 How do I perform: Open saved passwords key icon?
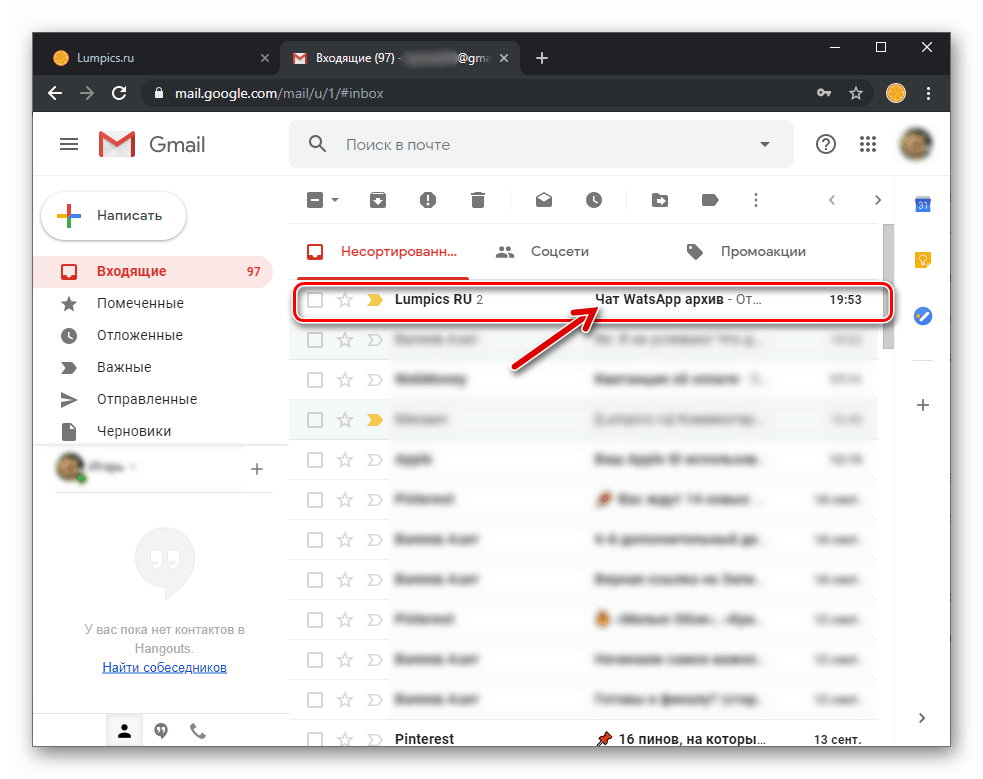pos(824,93)
